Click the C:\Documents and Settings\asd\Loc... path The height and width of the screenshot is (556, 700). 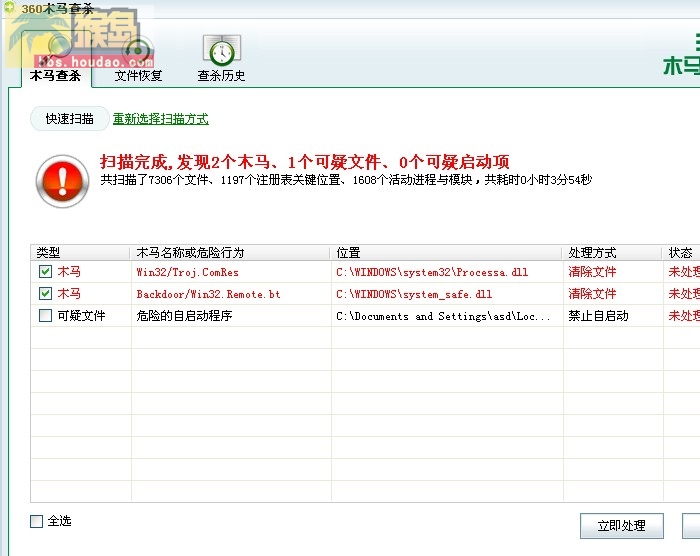[443, 316]
